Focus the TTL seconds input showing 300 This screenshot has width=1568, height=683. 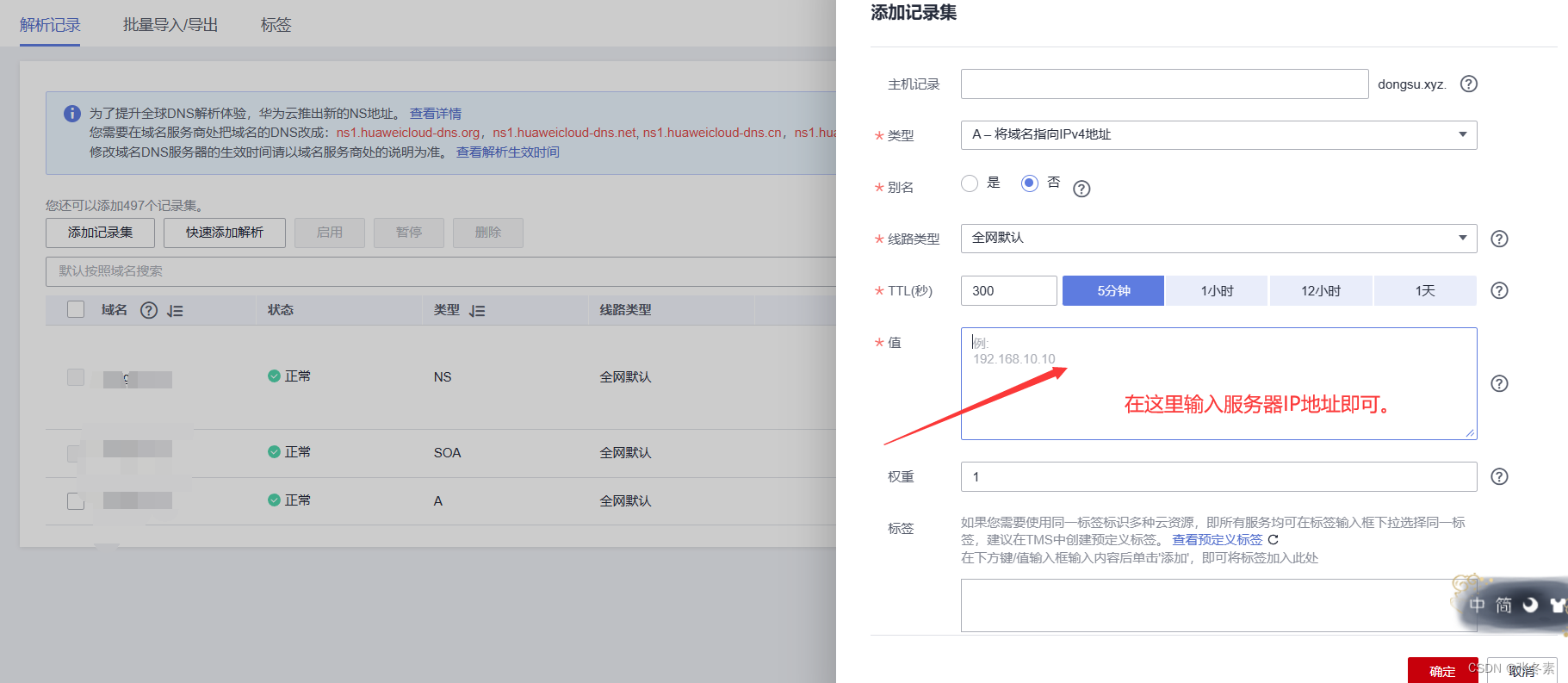tap(1008, 290)
